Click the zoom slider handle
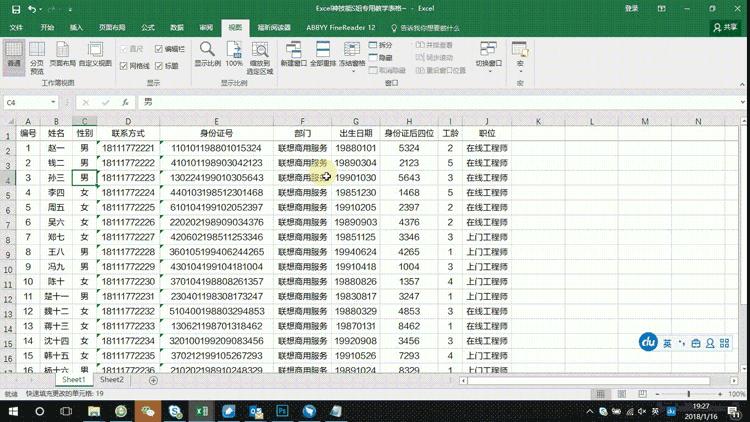 (689, 394)
